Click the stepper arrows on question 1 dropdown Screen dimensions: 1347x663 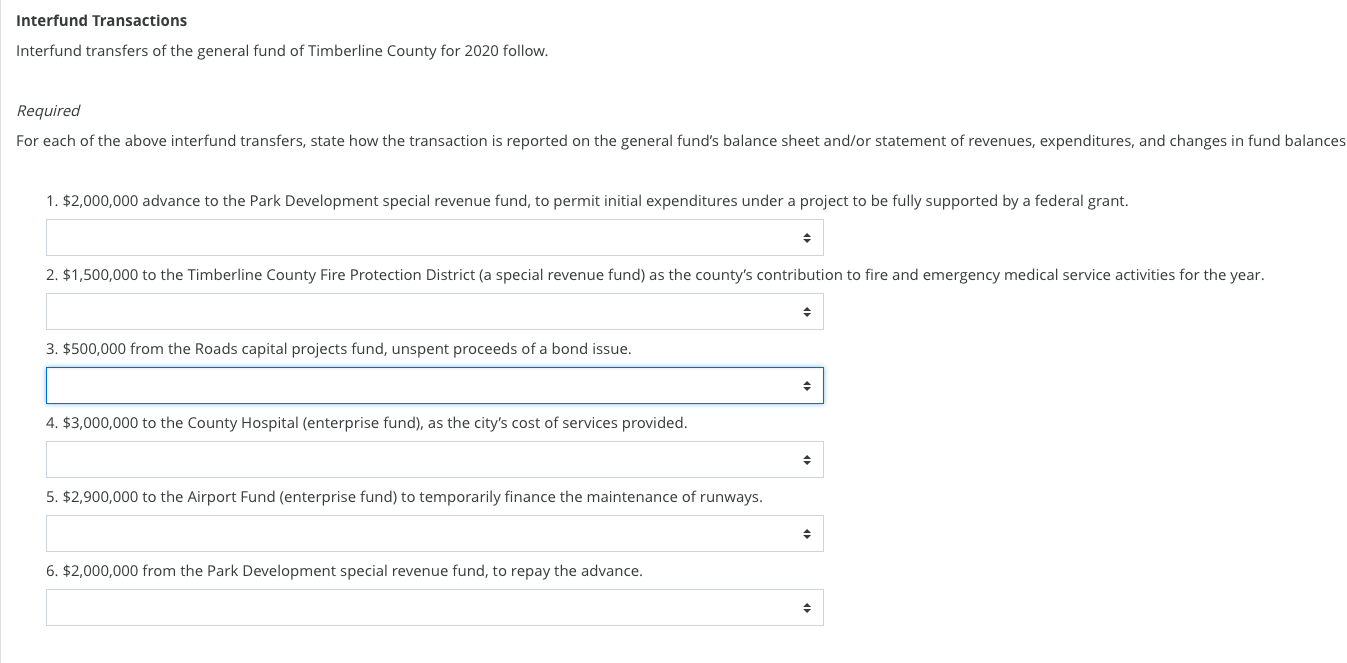click(x=806, y=237)
